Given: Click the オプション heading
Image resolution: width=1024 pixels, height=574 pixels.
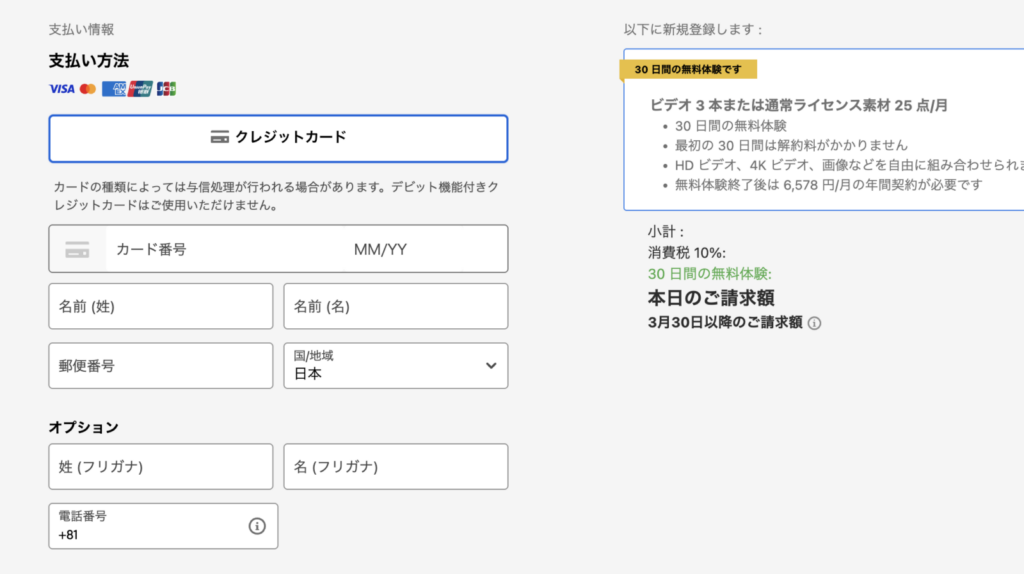Looking at the screenshot, I should pos(84,427).
